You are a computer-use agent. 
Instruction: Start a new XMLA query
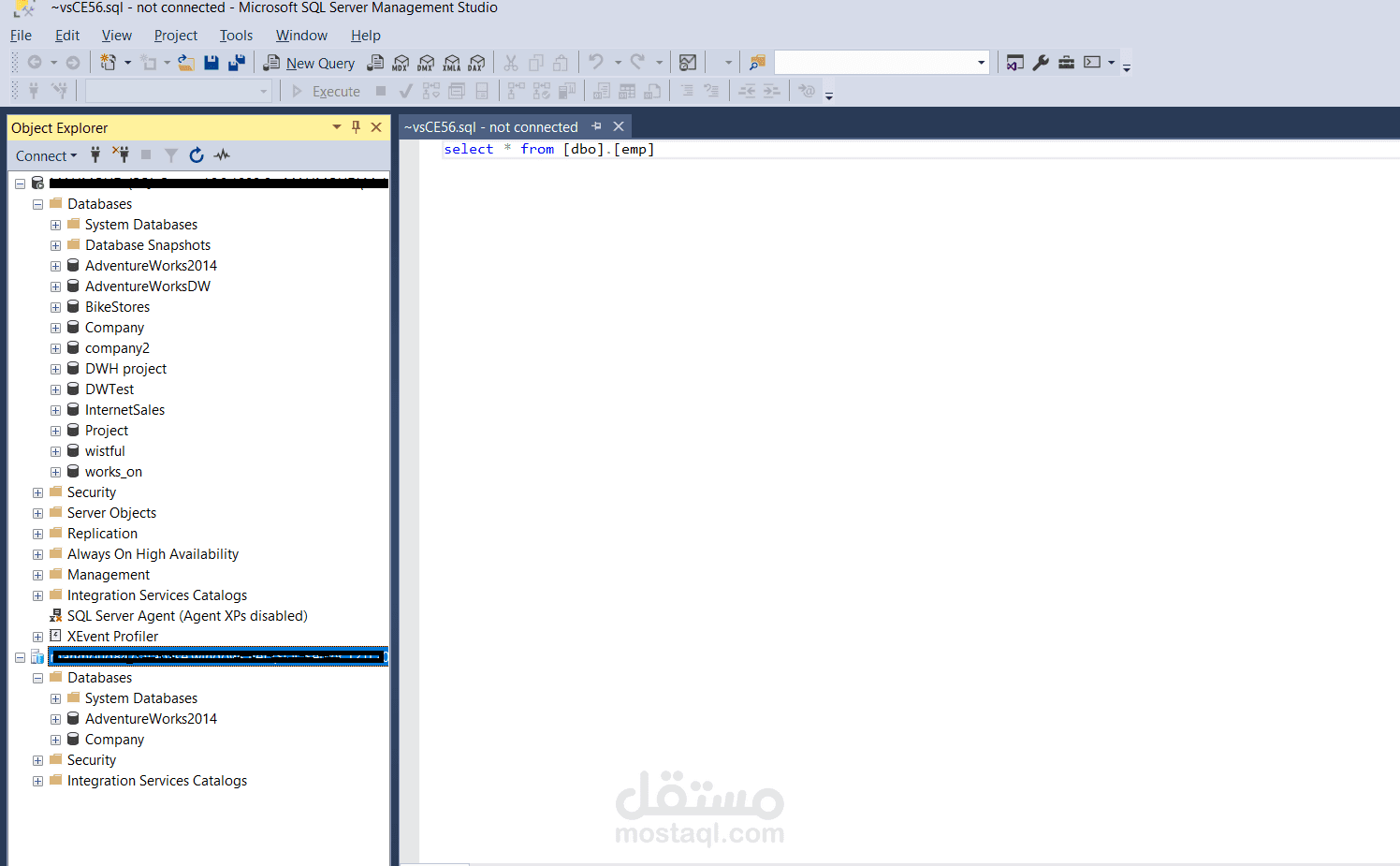[451, 63]
